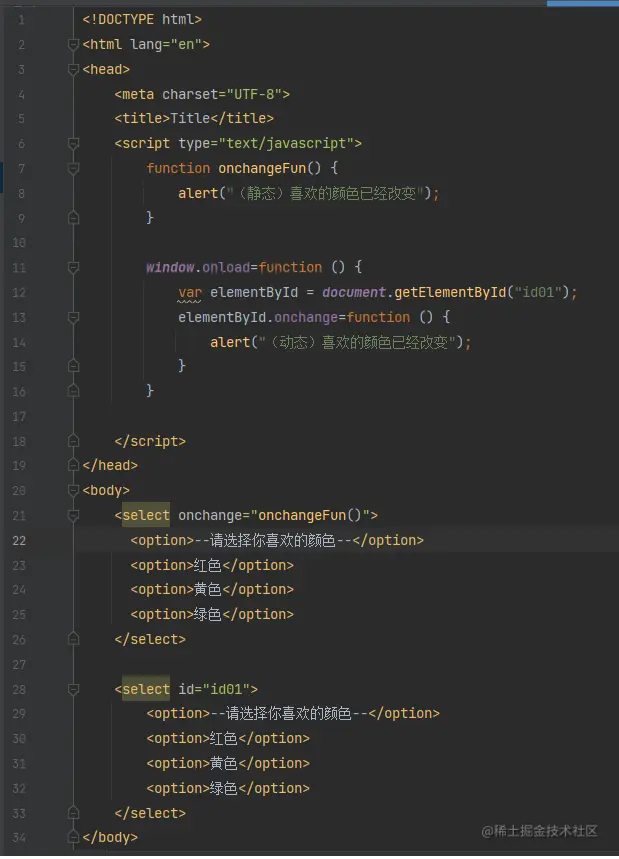This screenshot has height=859, width=619.
Task: Click the highlighted select tag on line 28
Action: click(146, 689)
